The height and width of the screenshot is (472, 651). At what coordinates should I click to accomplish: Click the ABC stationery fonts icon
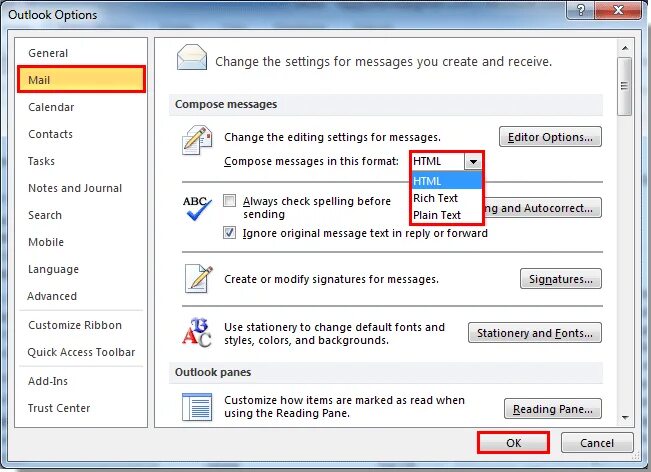(x=197, y=333)
